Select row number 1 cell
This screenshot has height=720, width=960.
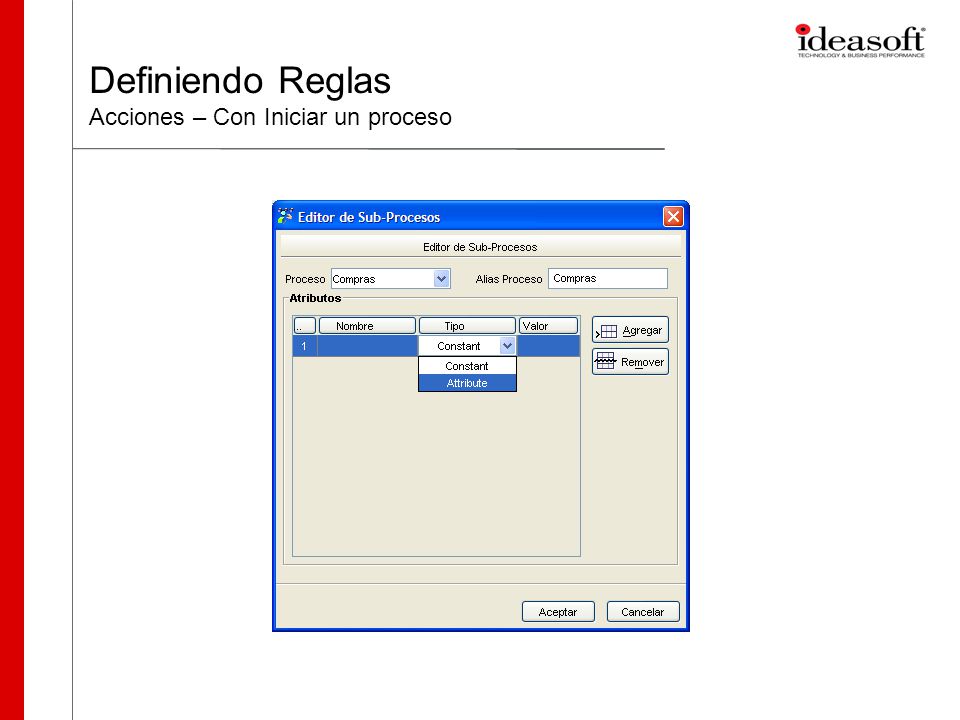click(x=304, y=346)
